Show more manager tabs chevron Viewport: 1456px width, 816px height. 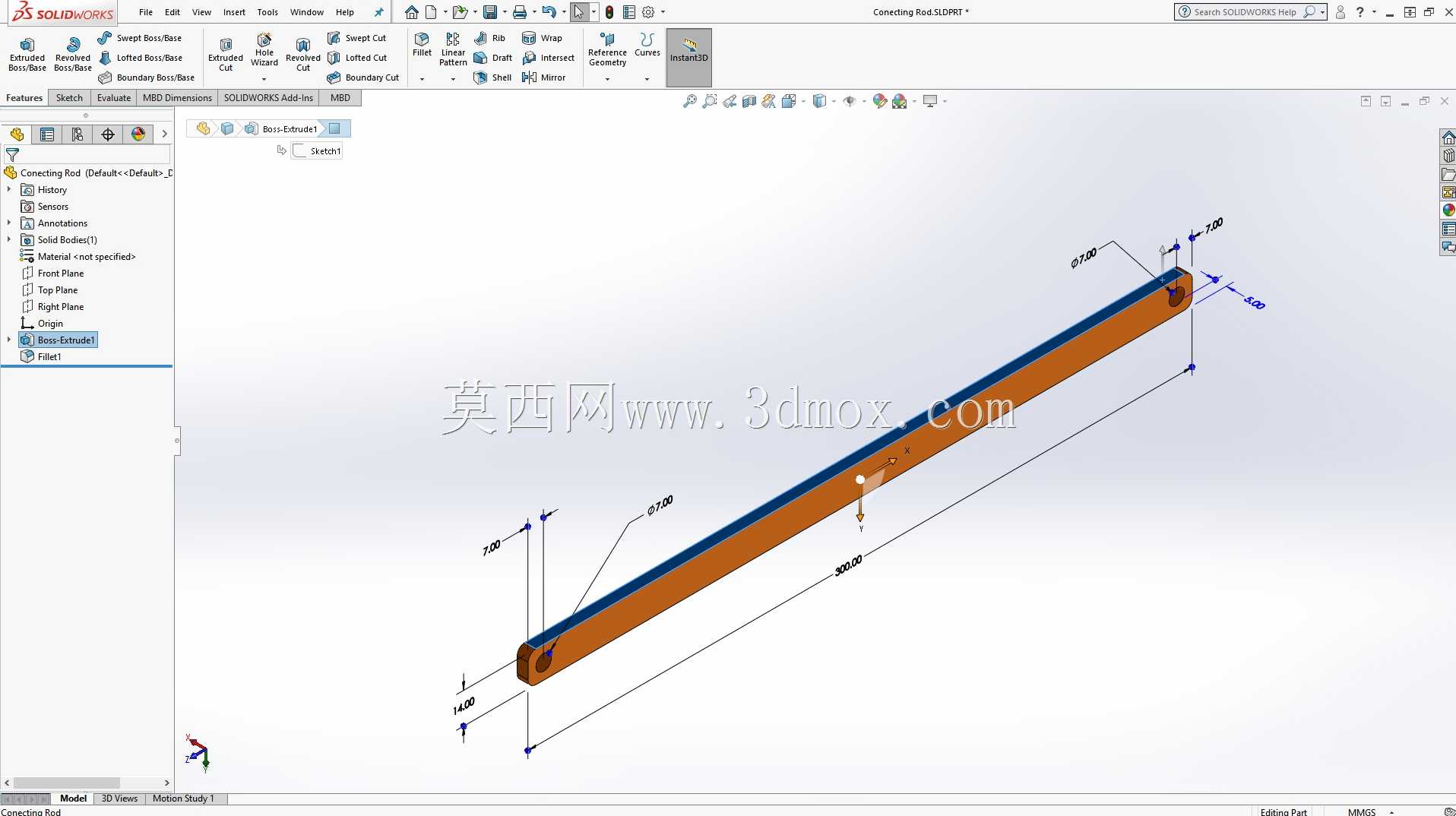coord(164,134)
